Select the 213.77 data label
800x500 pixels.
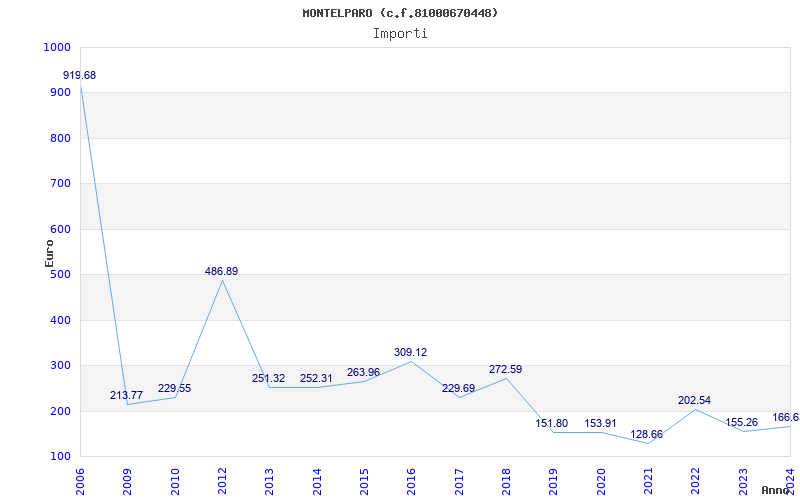[126, 395]
